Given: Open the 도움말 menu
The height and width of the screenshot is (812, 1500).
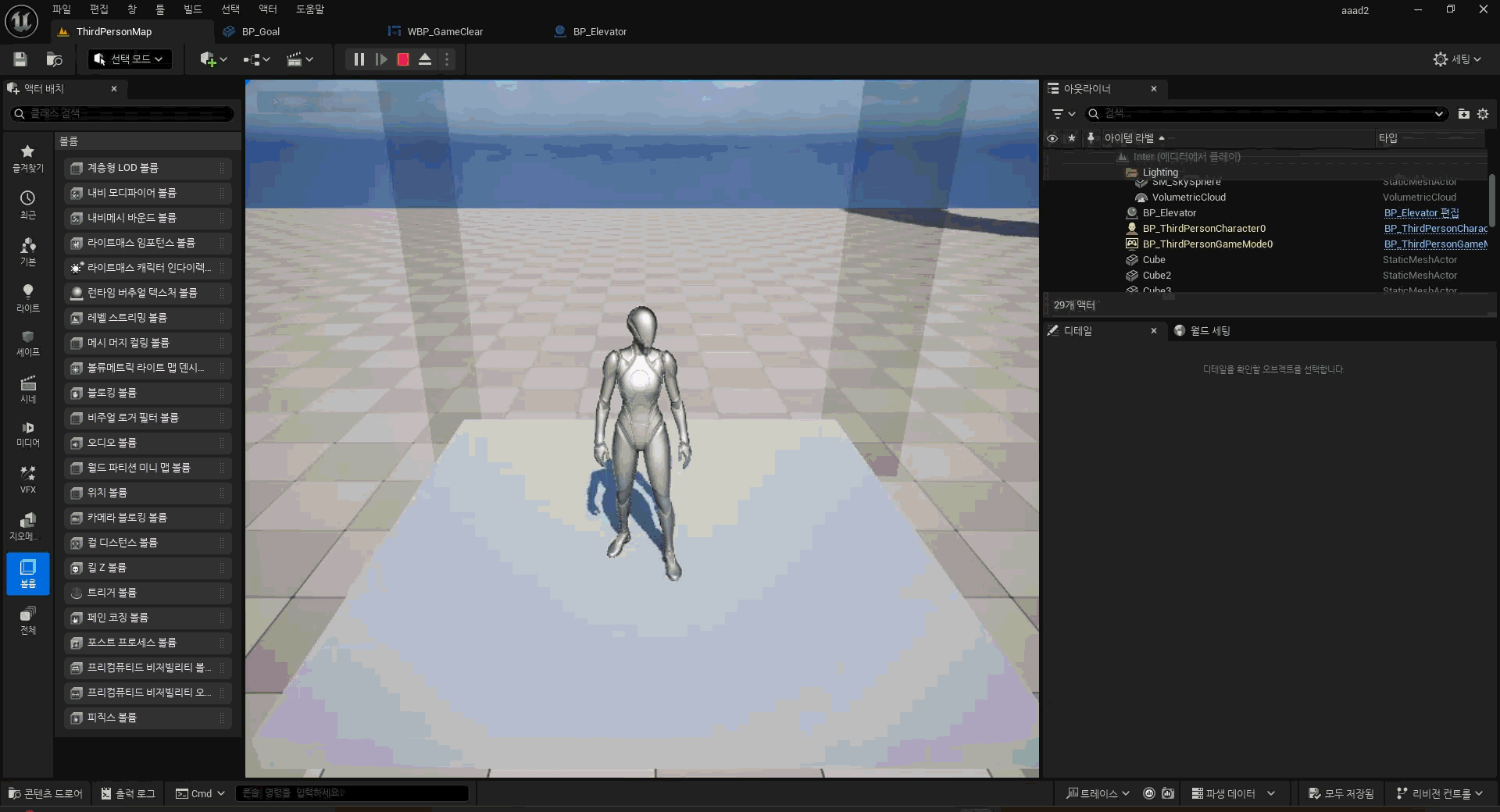Looking at the screenshot, I should point(310,9).
